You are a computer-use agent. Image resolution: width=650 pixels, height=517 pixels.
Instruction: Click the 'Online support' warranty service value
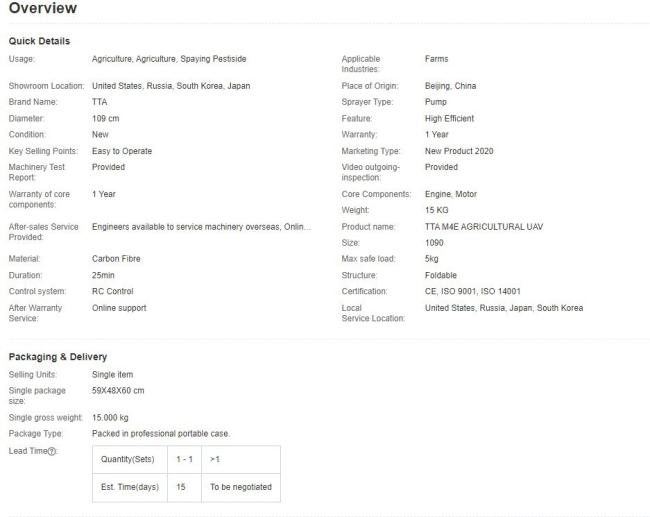(118, 308)
